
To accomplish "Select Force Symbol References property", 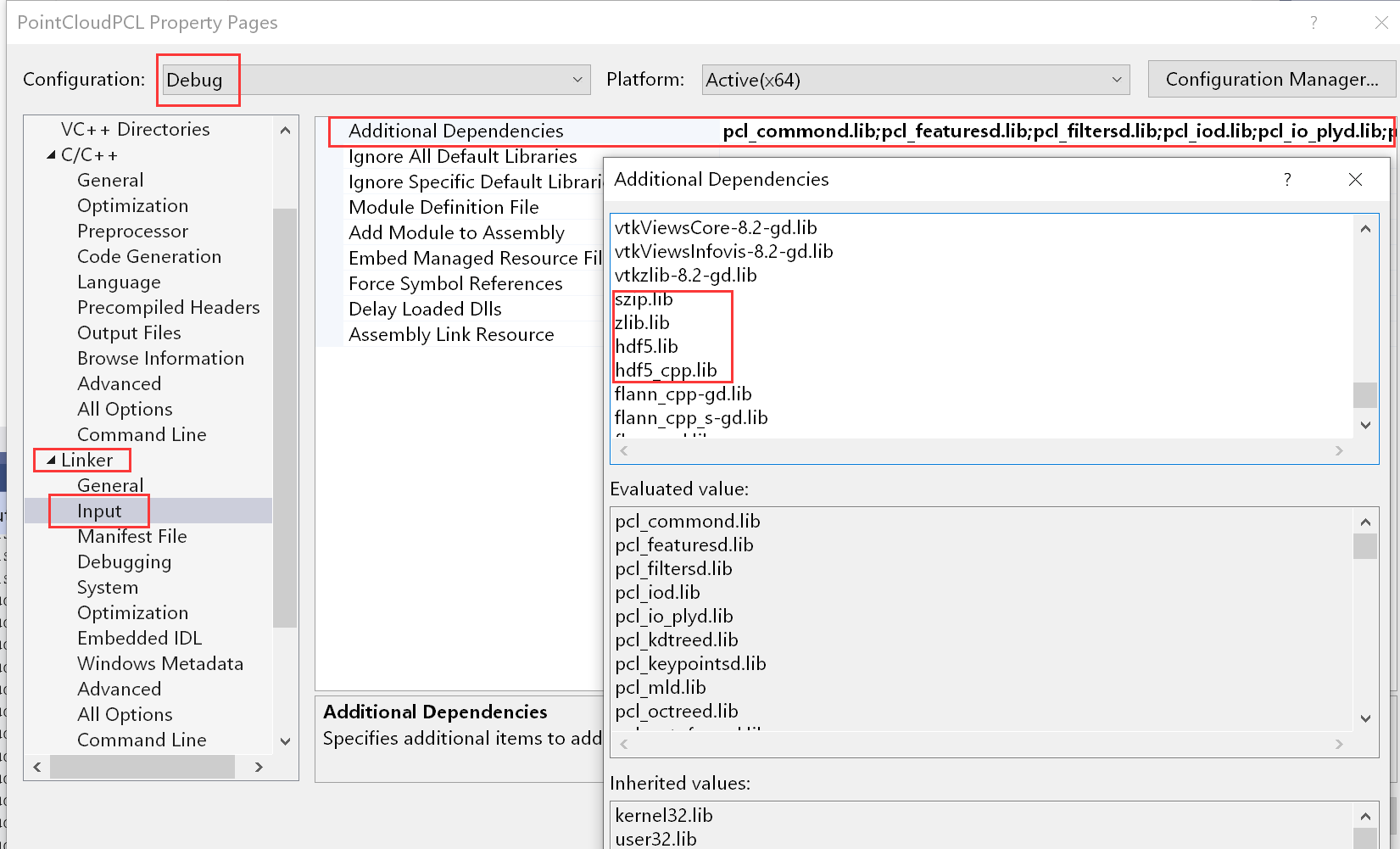I will [x=455, y=283].
